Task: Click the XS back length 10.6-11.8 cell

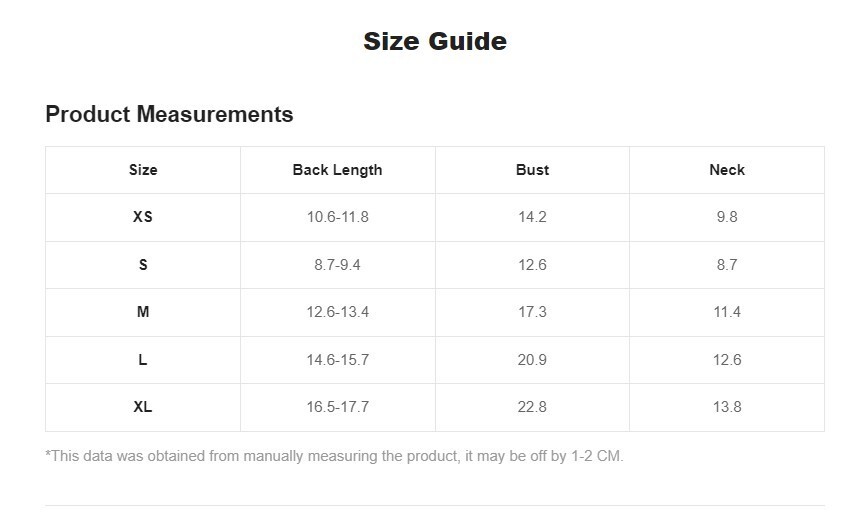Action: 337,217
